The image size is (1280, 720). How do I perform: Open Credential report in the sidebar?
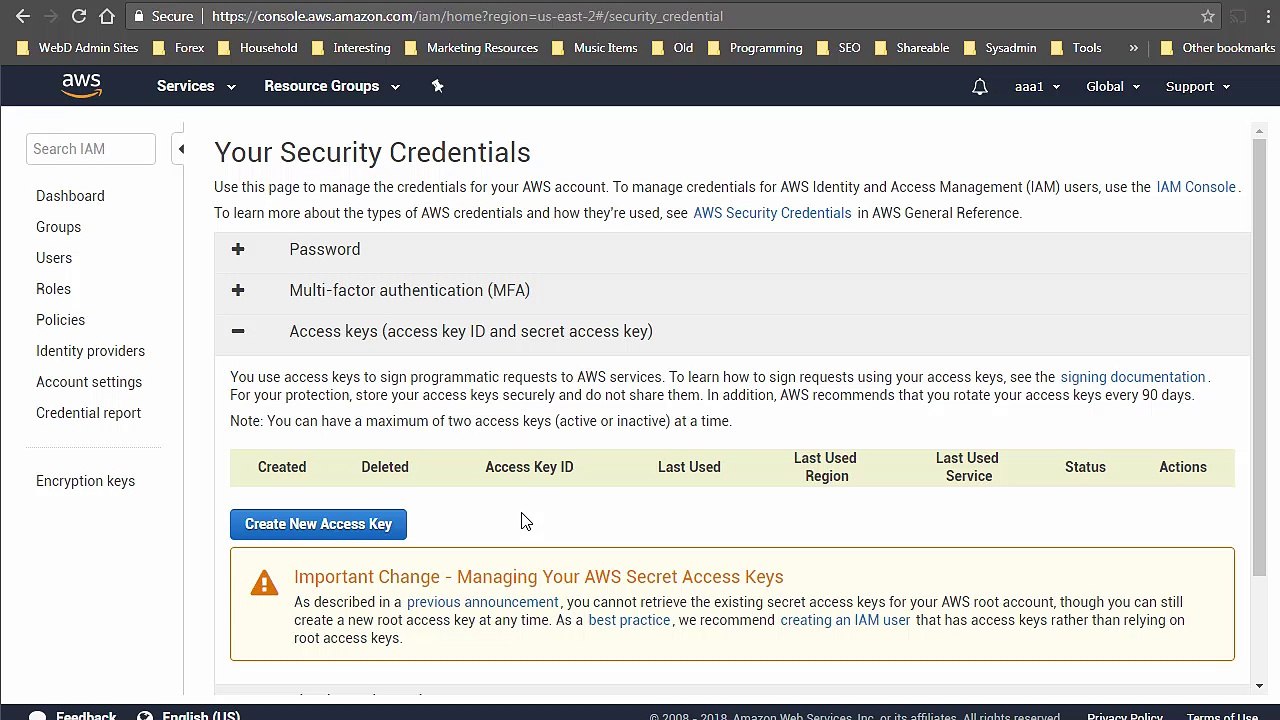pyautogui.click(x=88, y=413)
